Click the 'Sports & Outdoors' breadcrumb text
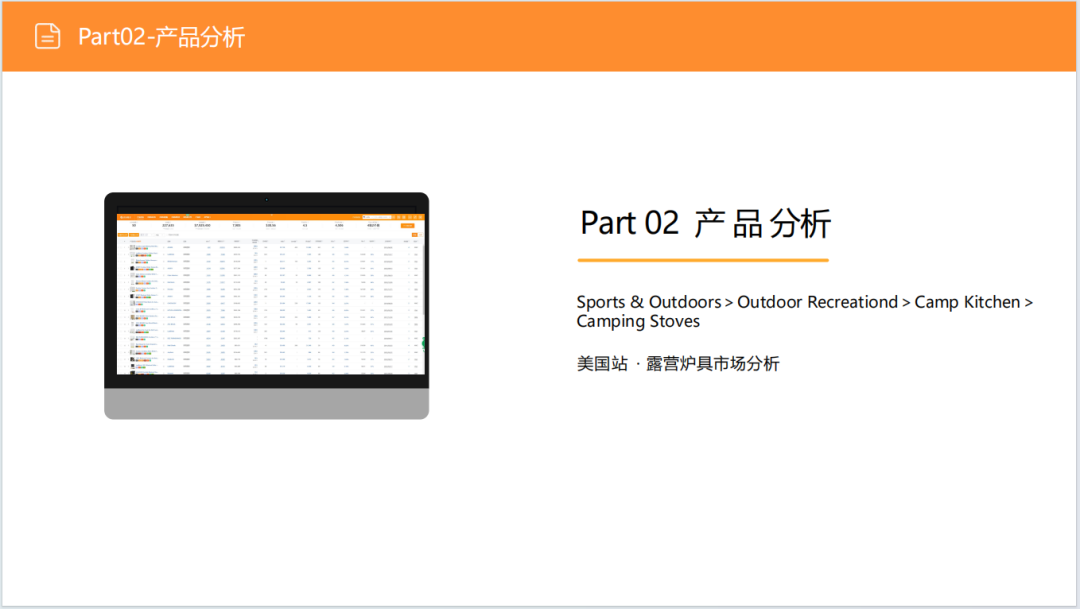The image size is (1080, 609). [x=648, y=302]
